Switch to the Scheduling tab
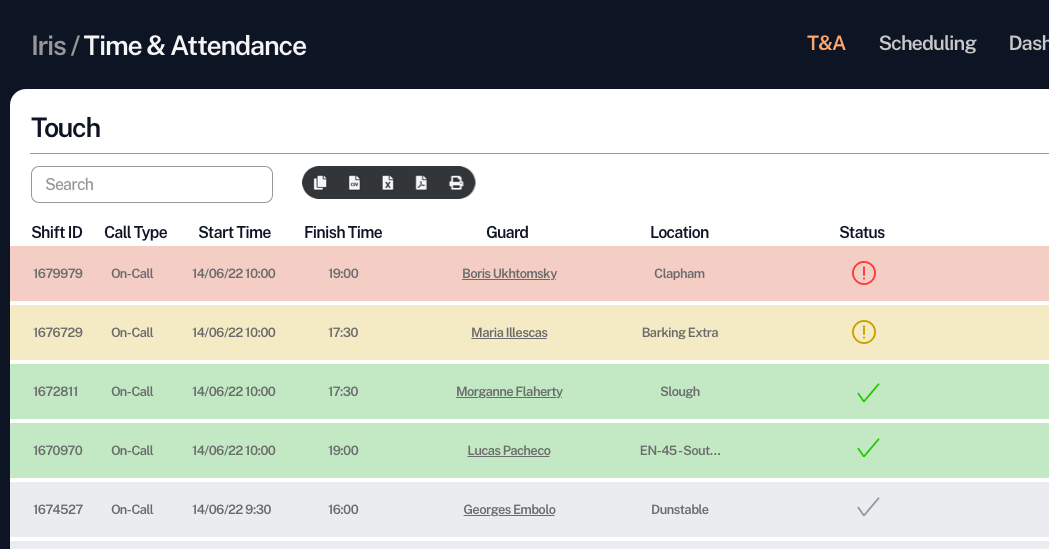This screenshot has width=1049, height=549. [927, 43]
